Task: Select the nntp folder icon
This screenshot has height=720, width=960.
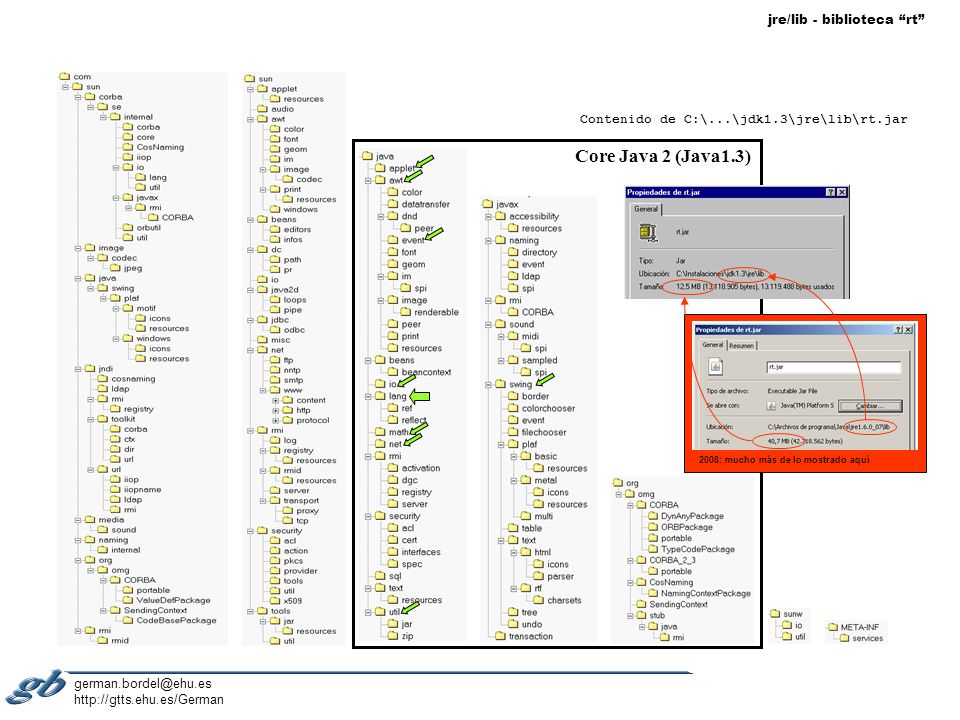Action: tap(275, 370)
